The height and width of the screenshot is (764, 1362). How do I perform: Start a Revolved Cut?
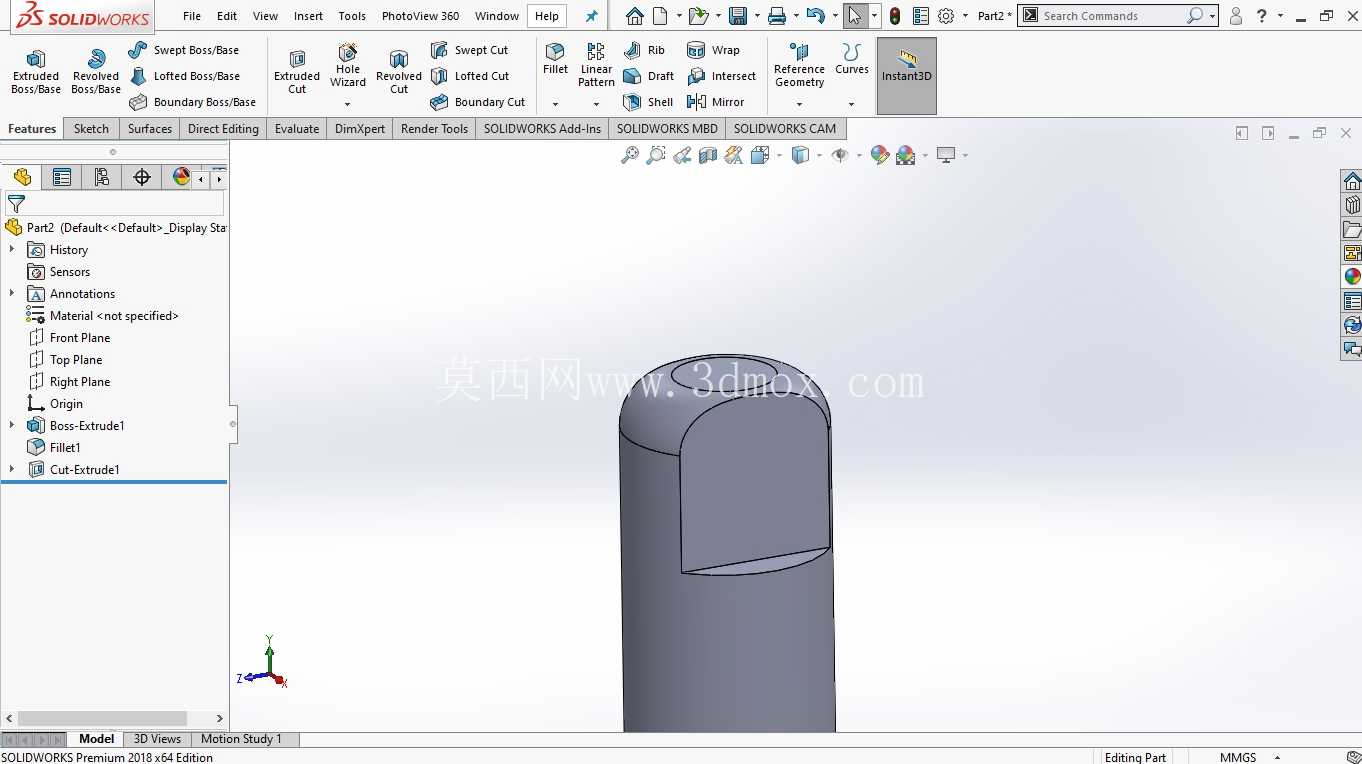(399, 72)
